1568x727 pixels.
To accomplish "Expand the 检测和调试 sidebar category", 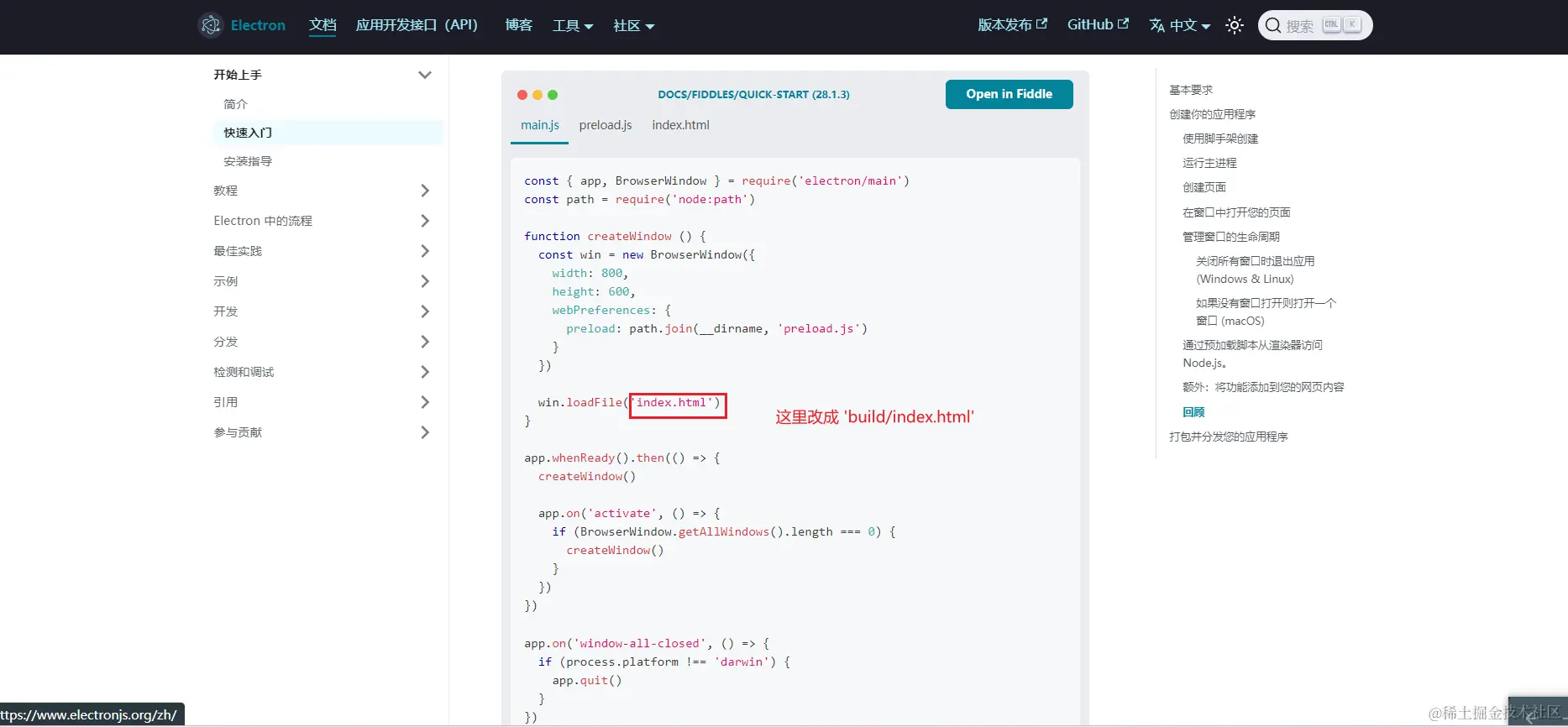I will [x=425, y=372].
